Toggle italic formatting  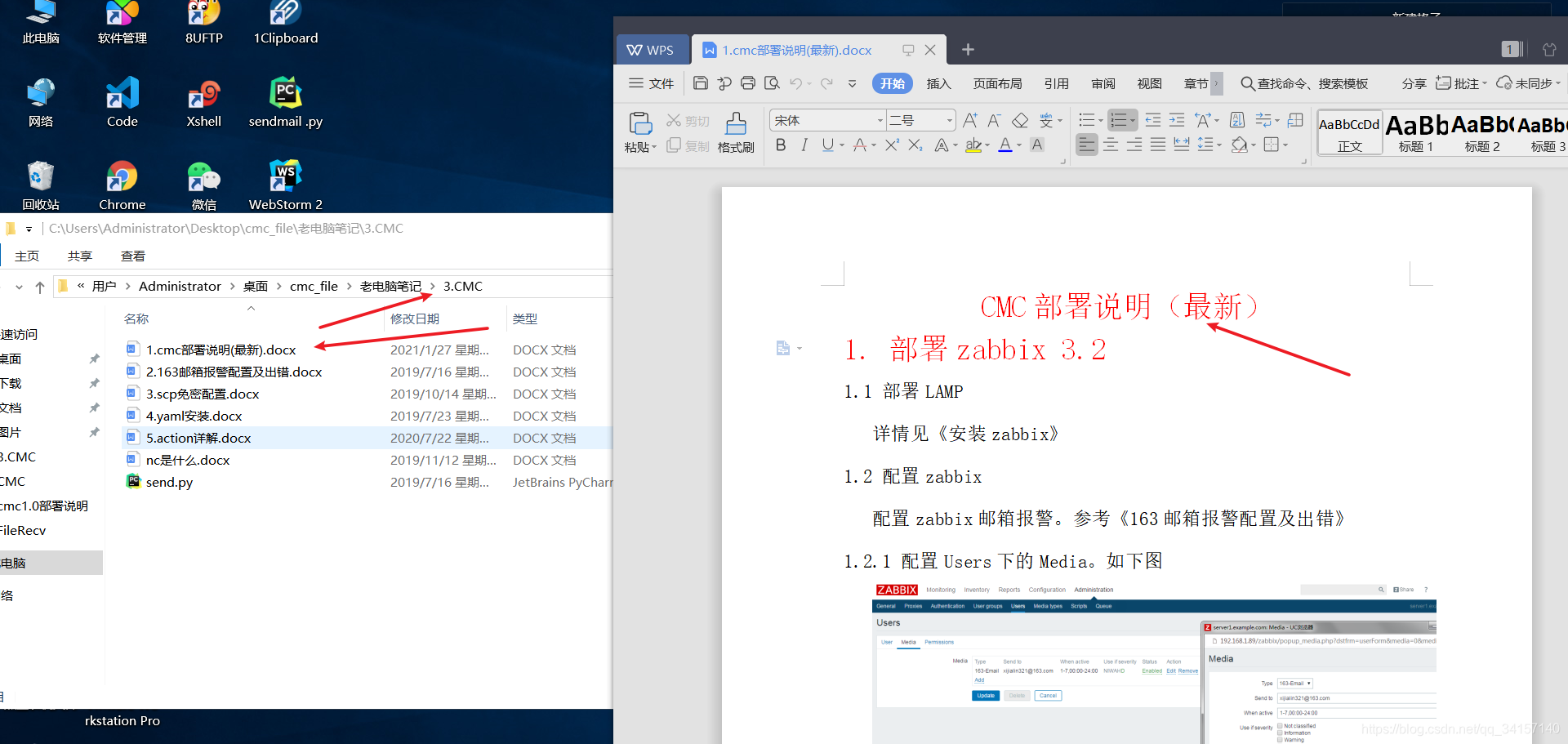click(804, 145)
